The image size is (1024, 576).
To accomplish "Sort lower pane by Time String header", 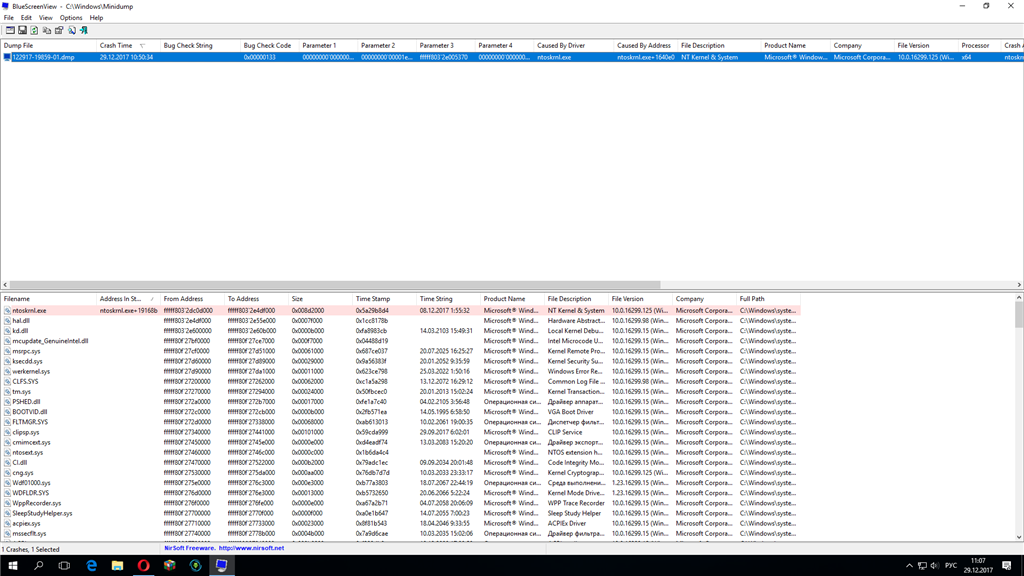I will [448, 299].
